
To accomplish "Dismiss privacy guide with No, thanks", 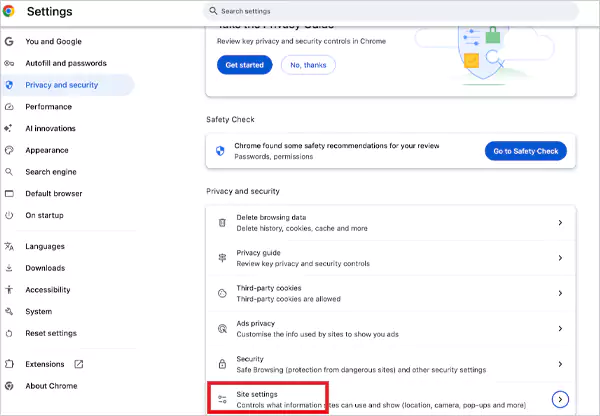I will pos(308,65).
